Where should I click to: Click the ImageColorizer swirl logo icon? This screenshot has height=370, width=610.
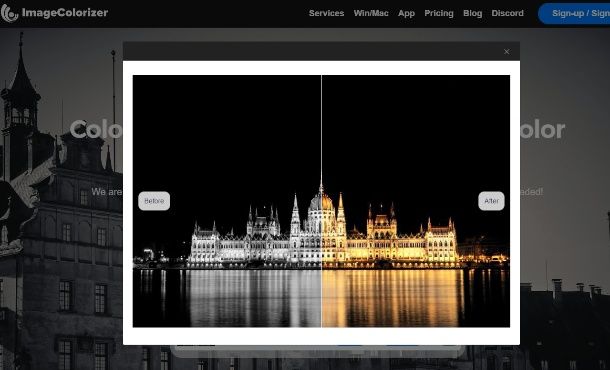[x=9, y=13]
